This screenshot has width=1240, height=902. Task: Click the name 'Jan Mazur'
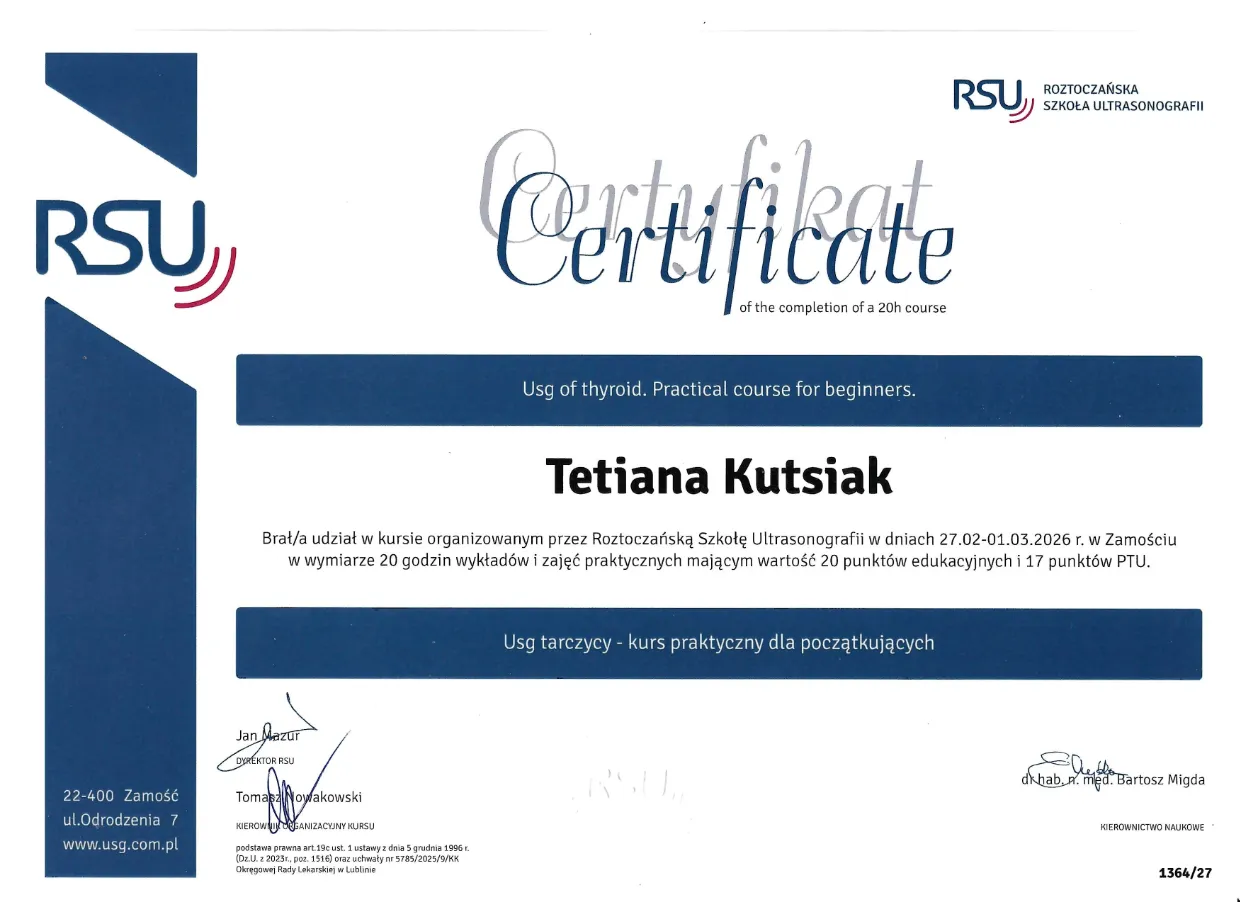point(267,736)
